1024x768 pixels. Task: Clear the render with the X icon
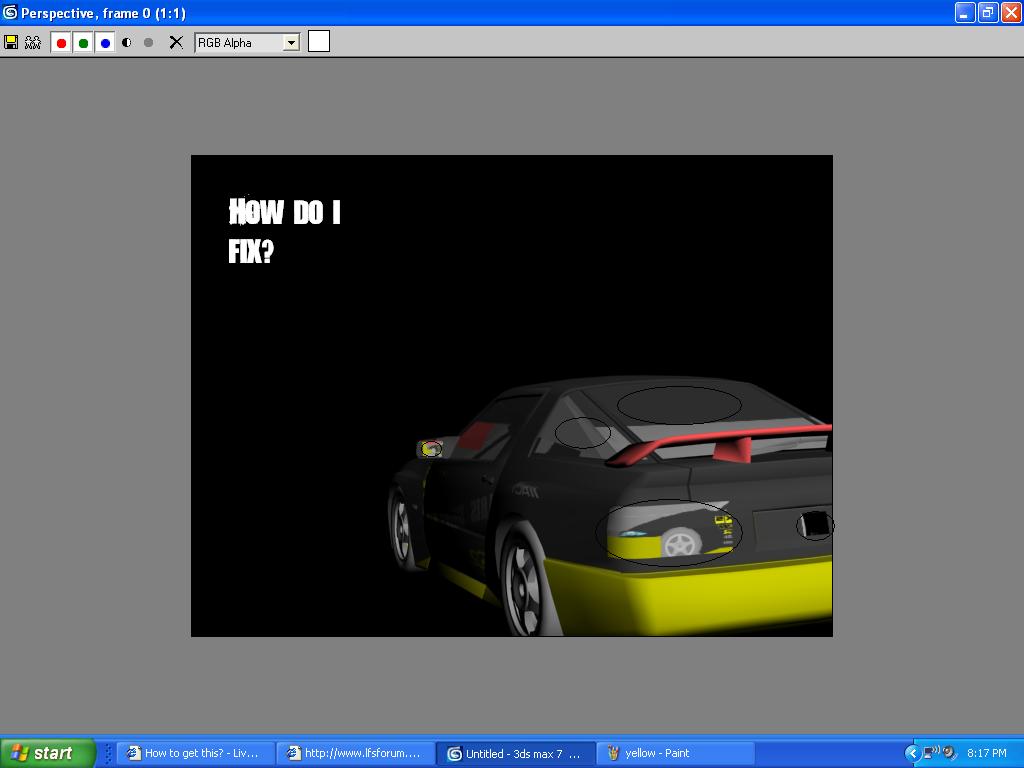(176, 42)
